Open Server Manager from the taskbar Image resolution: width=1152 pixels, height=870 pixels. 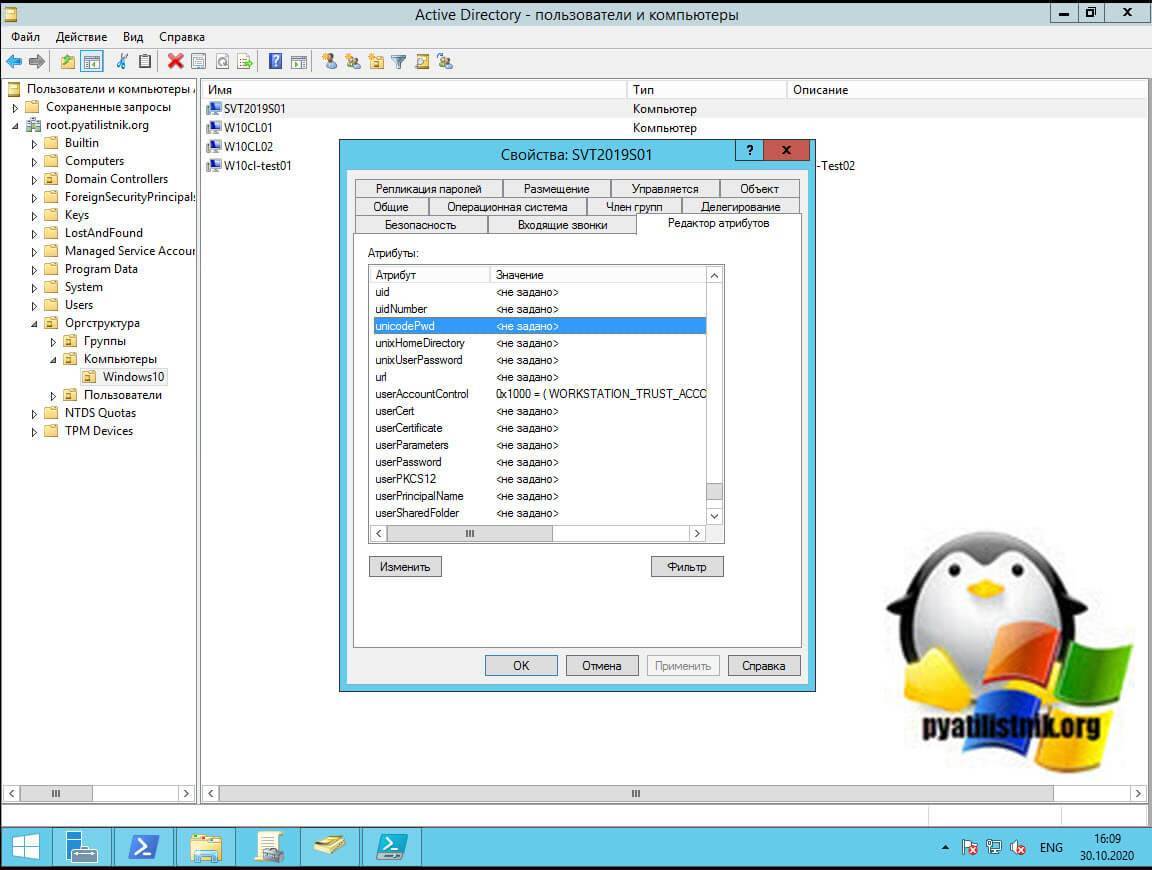pyautogui.click(x=83, y=847)
